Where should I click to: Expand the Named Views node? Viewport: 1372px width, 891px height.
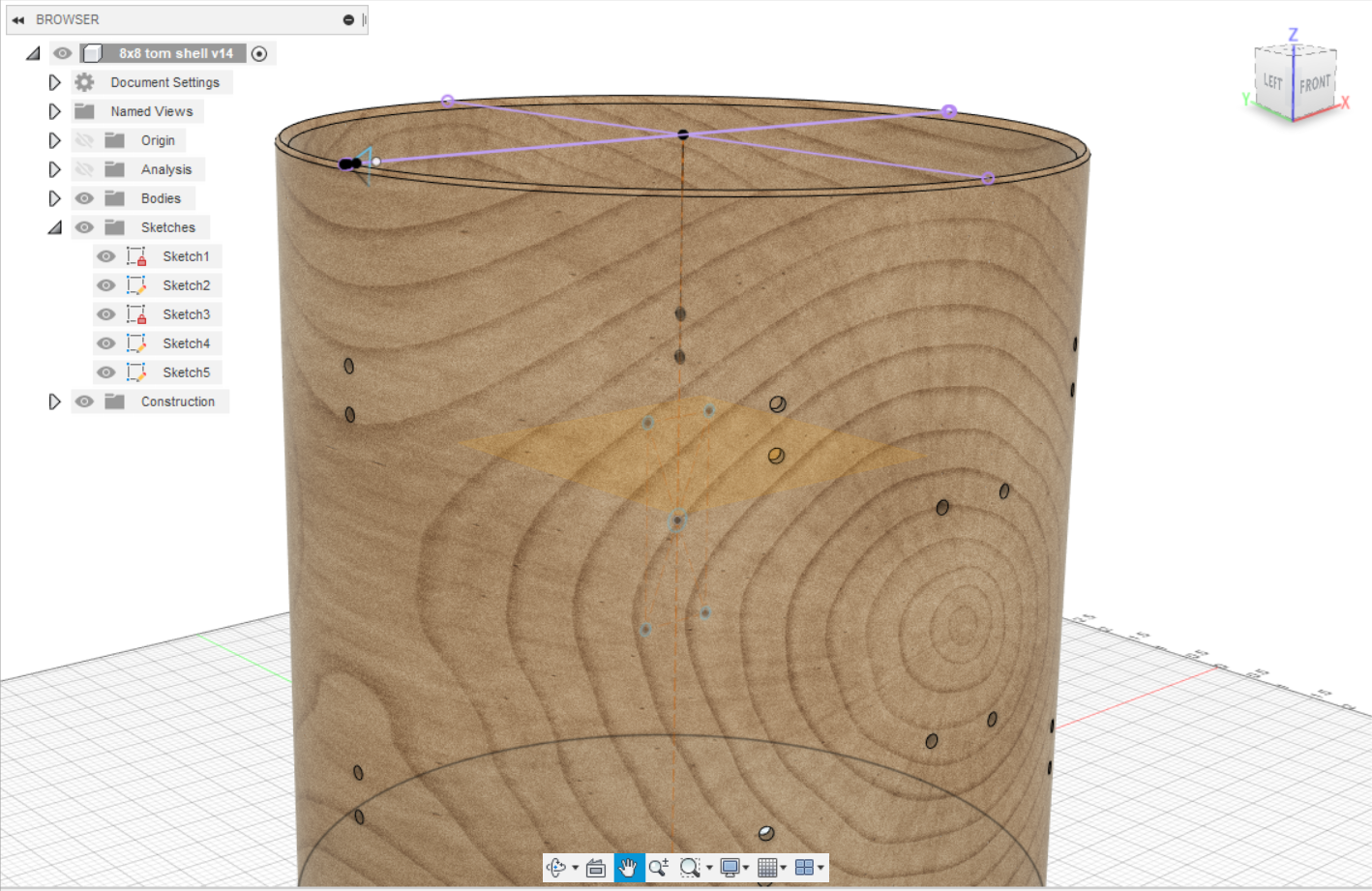tap(54, 111)
